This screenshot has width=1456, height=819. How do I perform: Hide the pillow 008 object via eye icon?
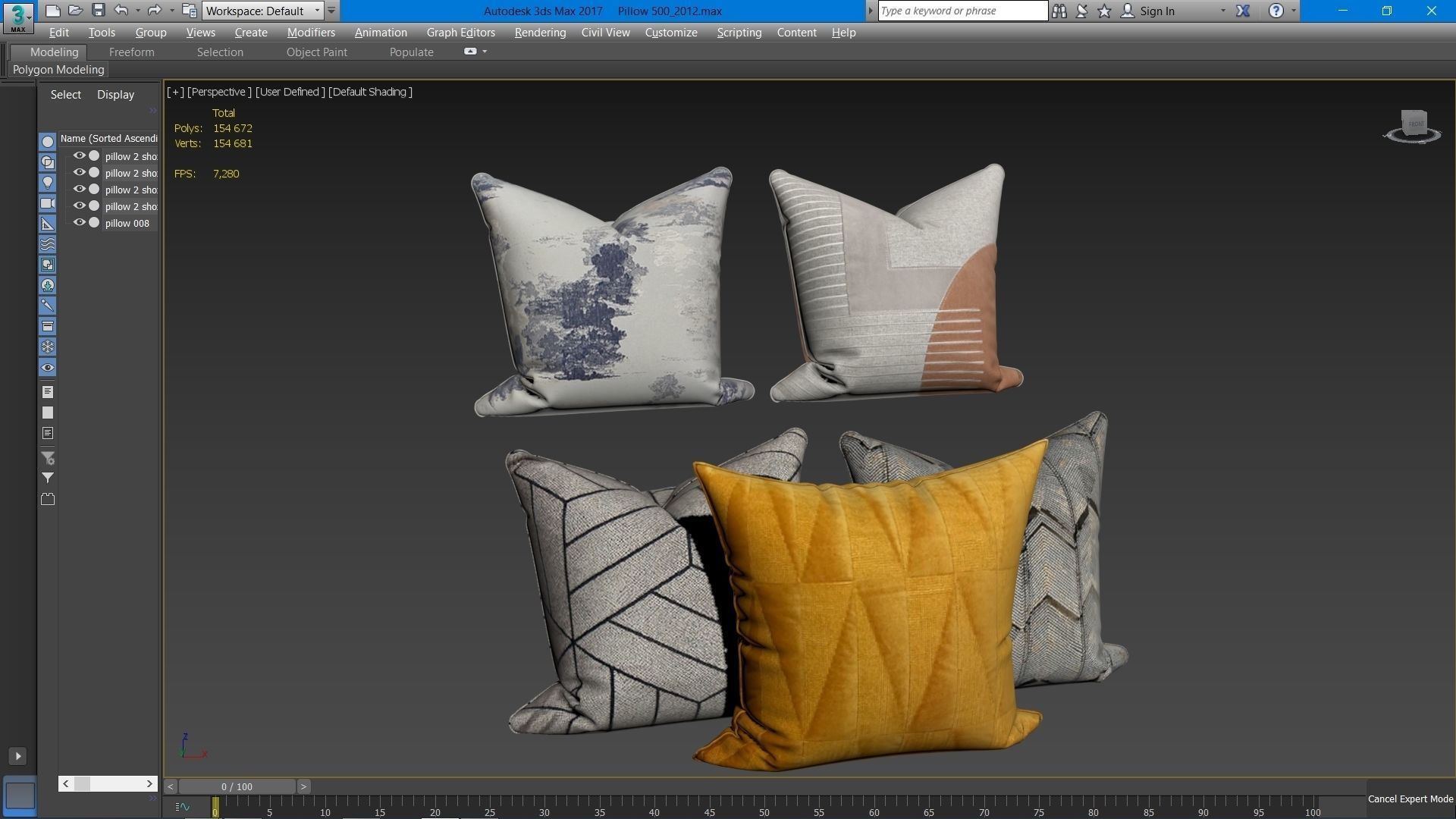tap(79, 222)
